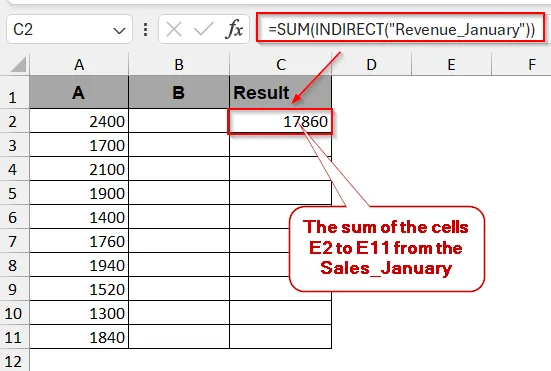
Task: Click gray header cell A1 labeled A
Action: pyautogui.click(x=79, y=92)
